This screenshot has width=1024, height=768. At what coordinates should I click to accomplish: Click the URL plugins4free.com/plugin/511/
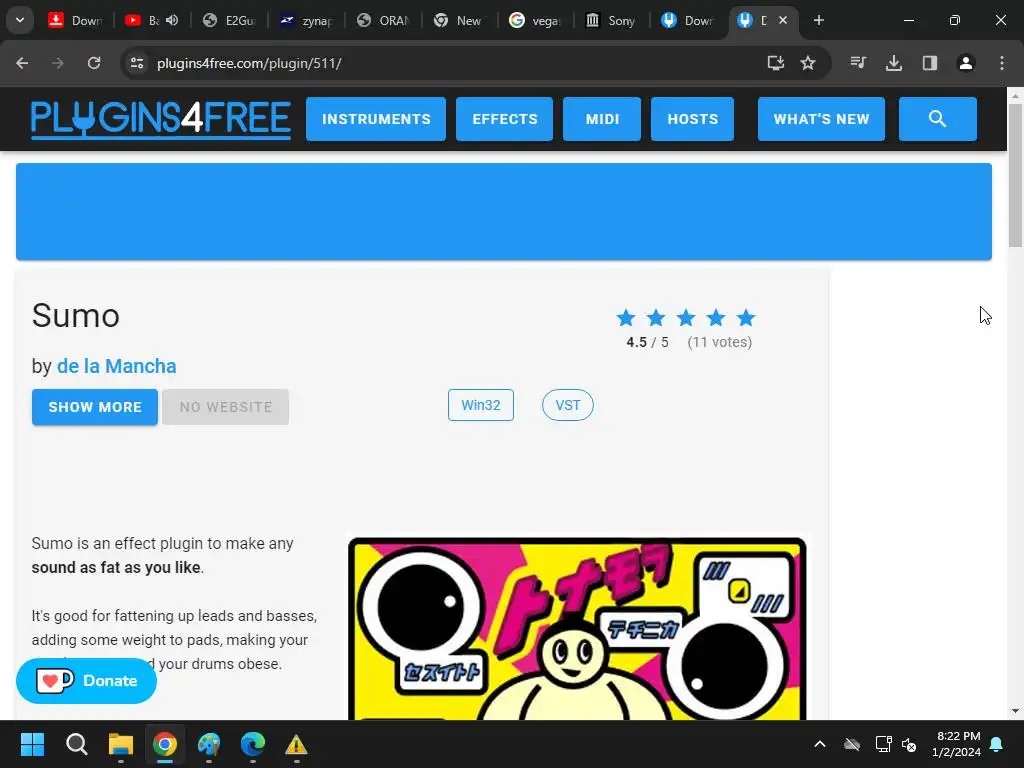[249, 63]
